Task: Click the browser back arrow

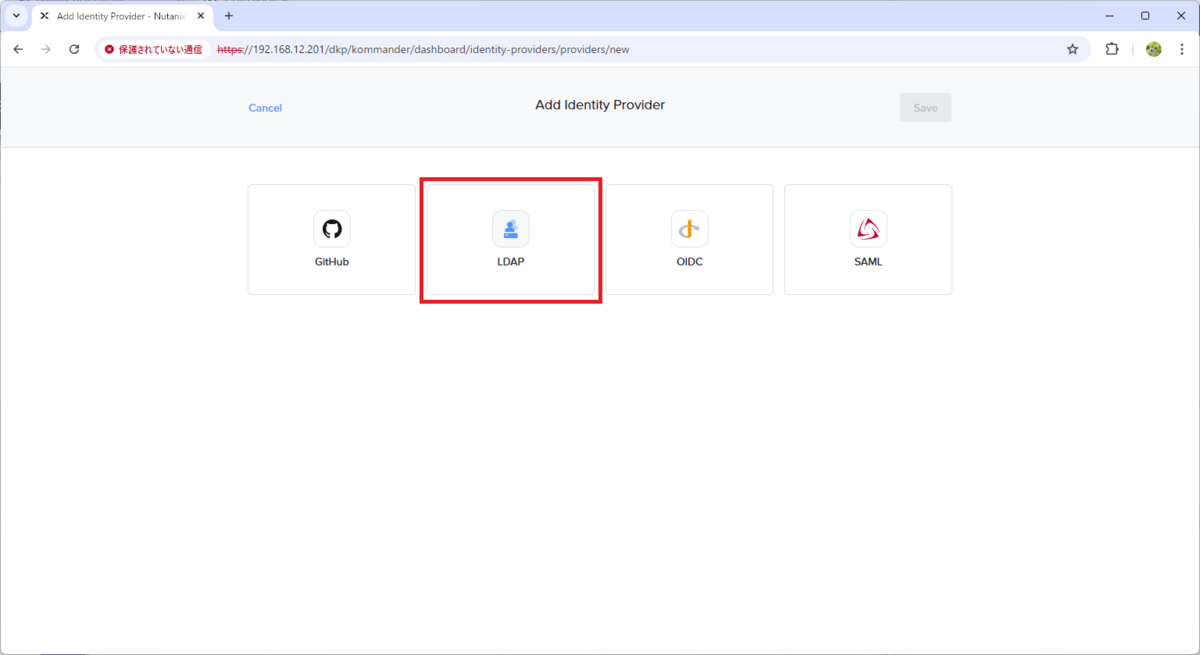Action: pyautogui.click(x=18, y=49)
